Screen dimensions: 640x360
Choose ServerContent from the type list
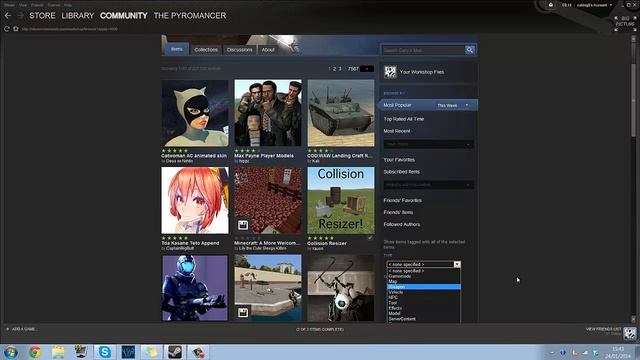click(x=424, y=319)
